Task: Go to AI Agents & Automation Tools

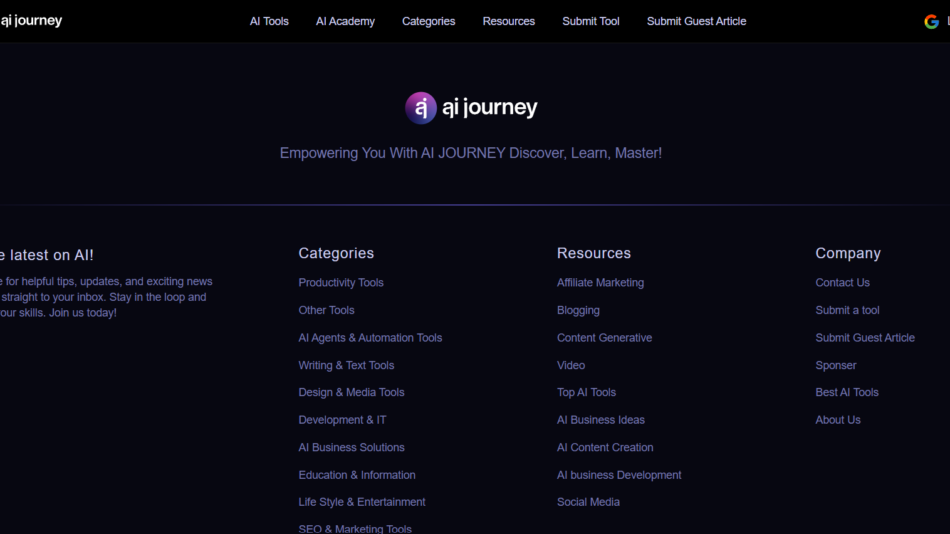Action: pyautogui.click(x=370, y=338)
